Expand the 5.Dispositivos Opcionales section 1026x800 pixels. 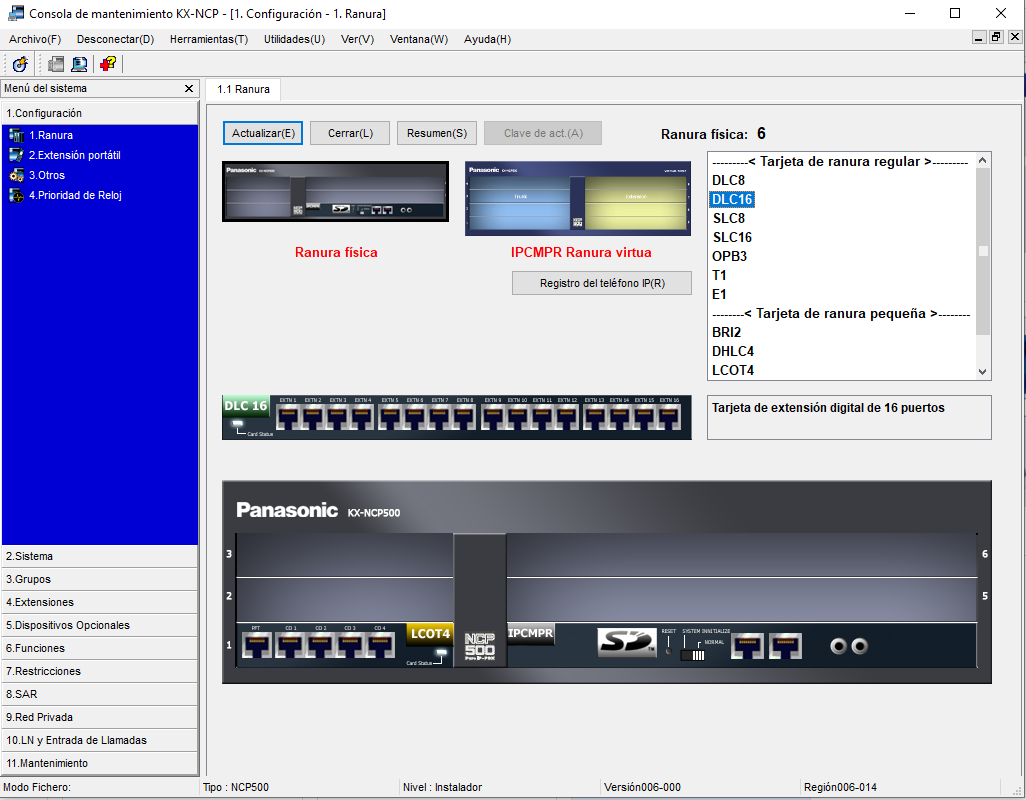[99, 625]
